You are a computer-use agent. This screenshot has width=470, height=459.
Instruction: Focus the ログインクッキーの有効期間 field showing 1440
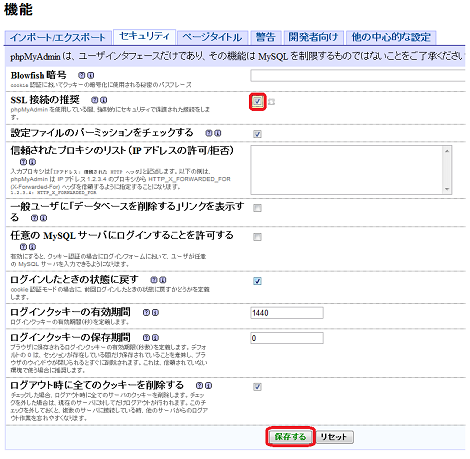(287, 313)
